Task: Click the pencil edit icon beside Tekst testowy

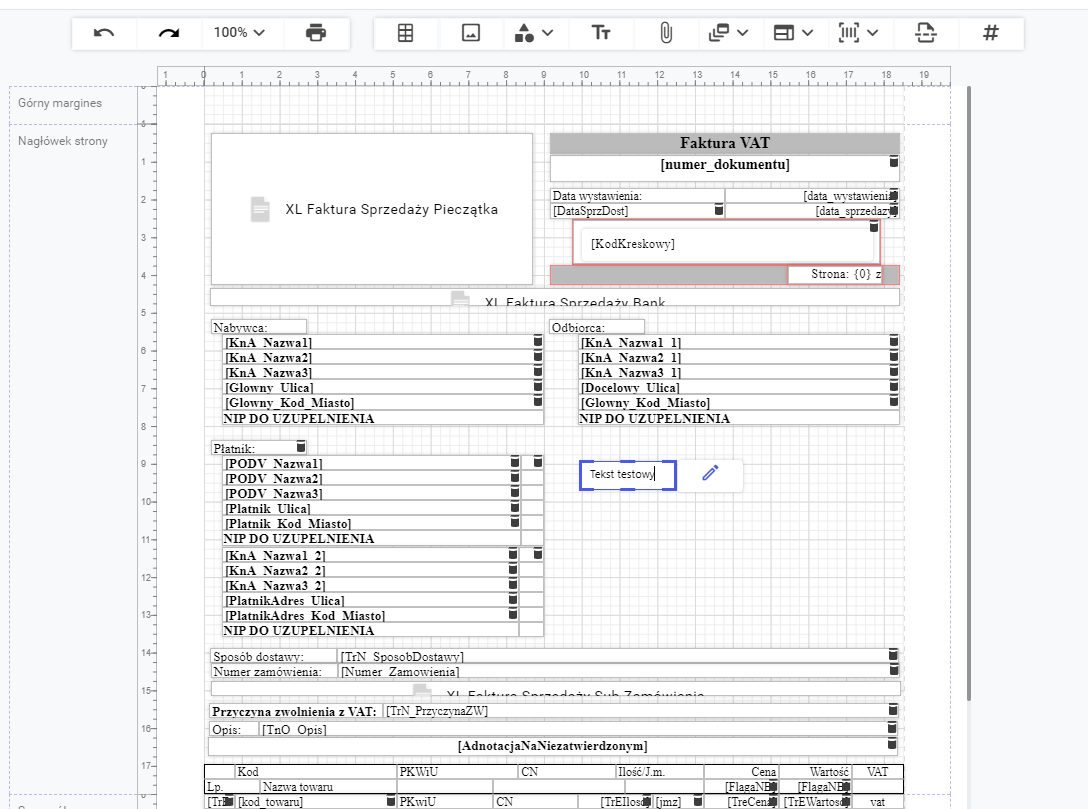Action: pyautogui.click(x=710, y=474)
